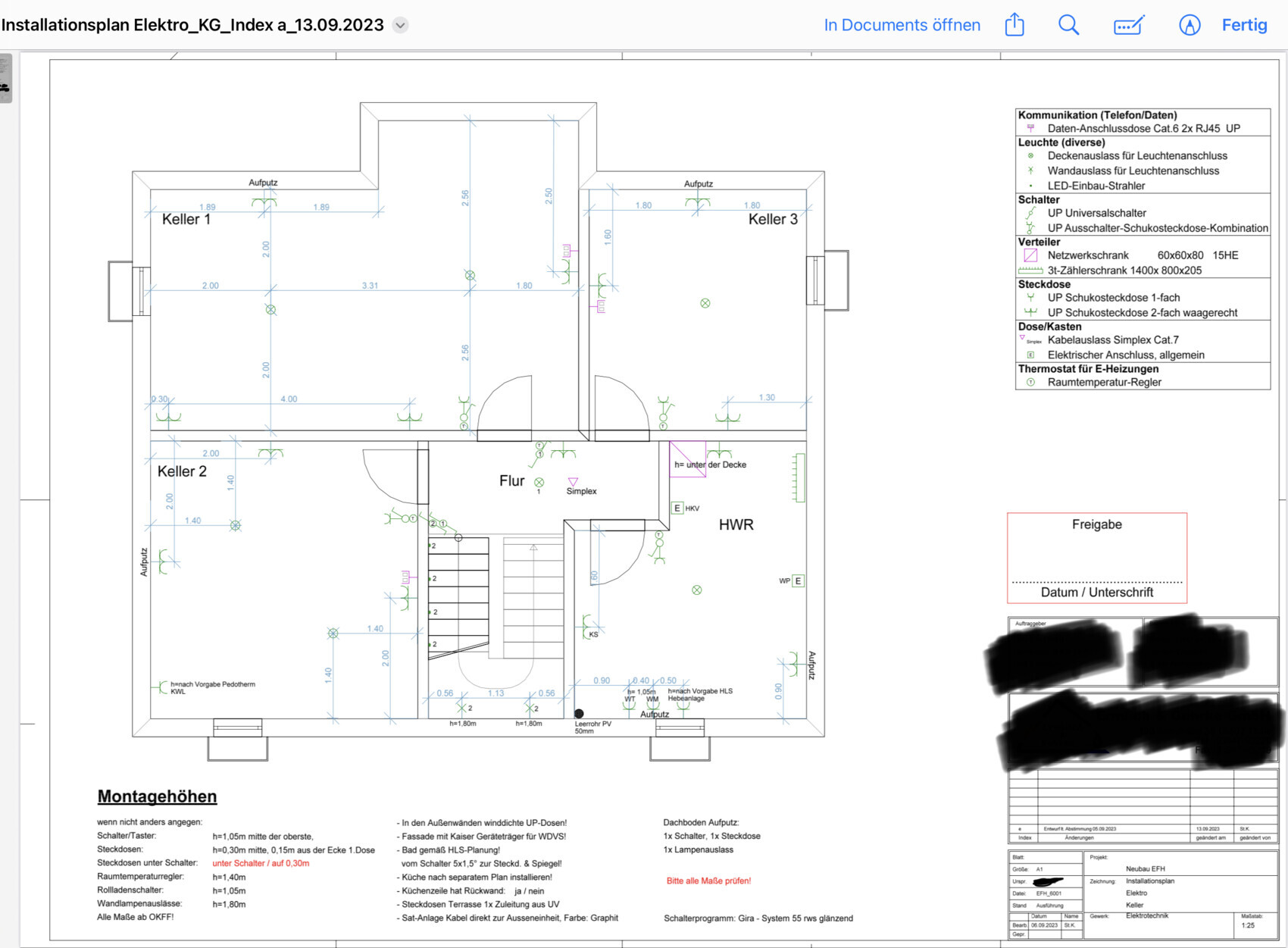Tap the Share icon in top toolbar
The height and width of the screenshot is (948, 1288).
click(1014, 25)
